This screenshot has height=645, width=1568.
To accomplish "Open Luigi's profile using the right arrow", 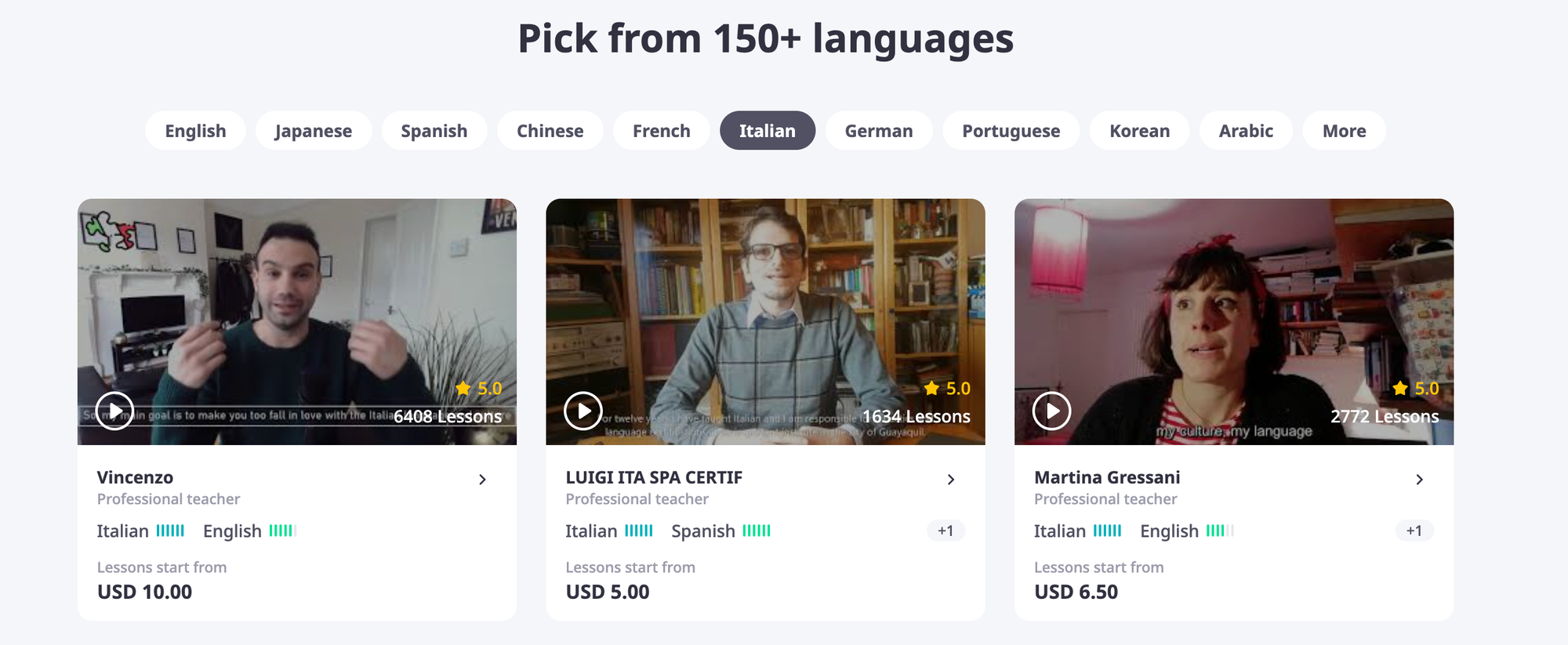I will [x=951, y=479].
